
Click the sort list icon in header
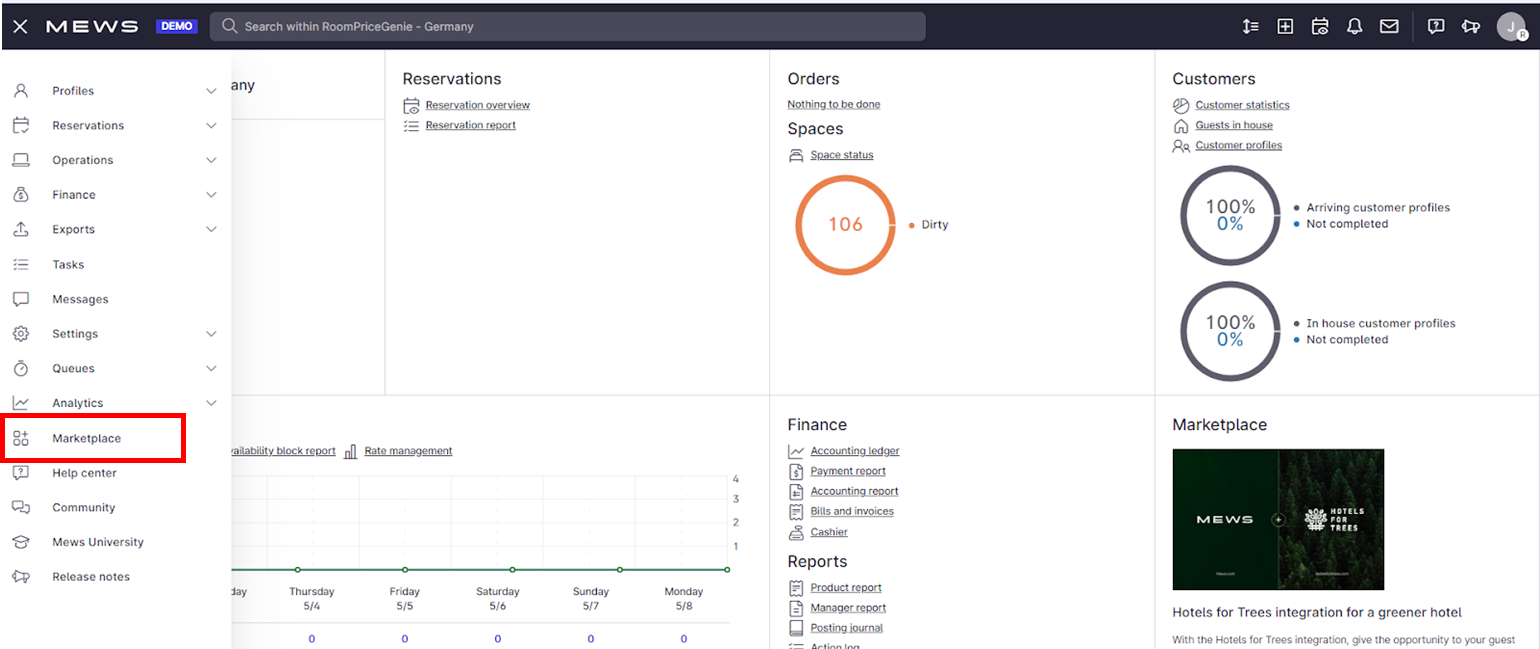(1250, 27)
